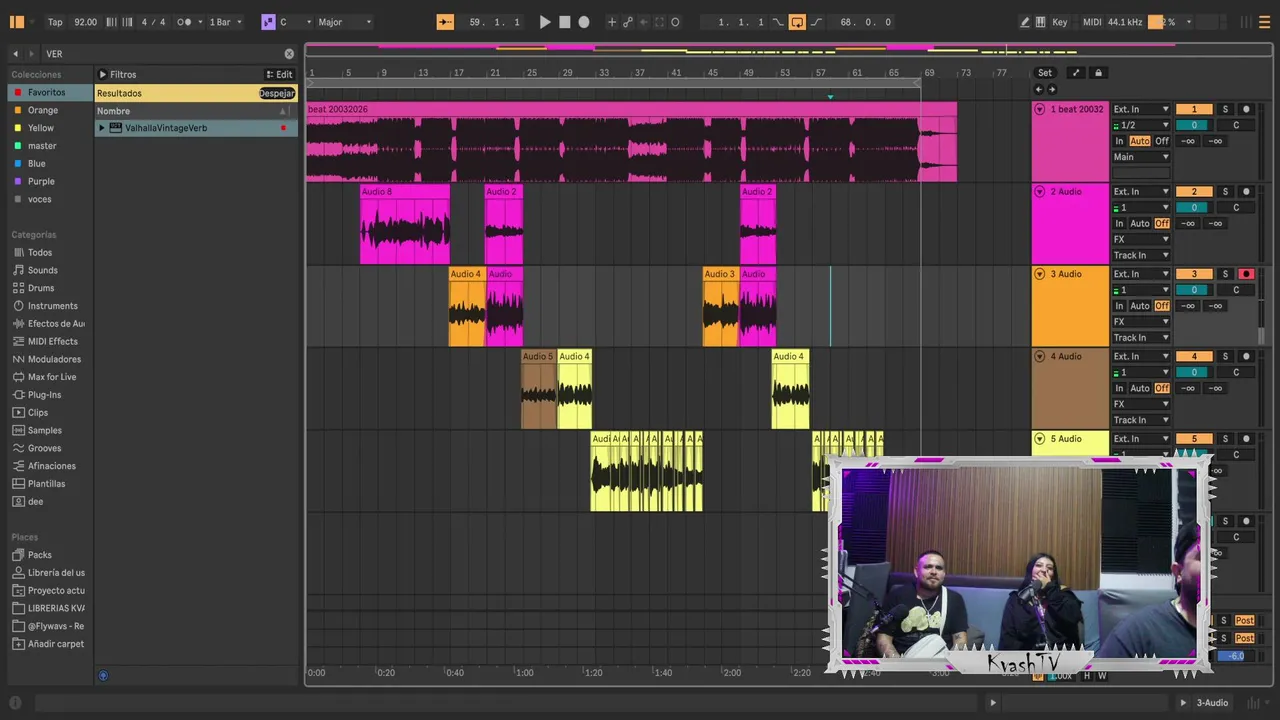
Task: Click the Tap tempo button
Action: tap(55, 22)
